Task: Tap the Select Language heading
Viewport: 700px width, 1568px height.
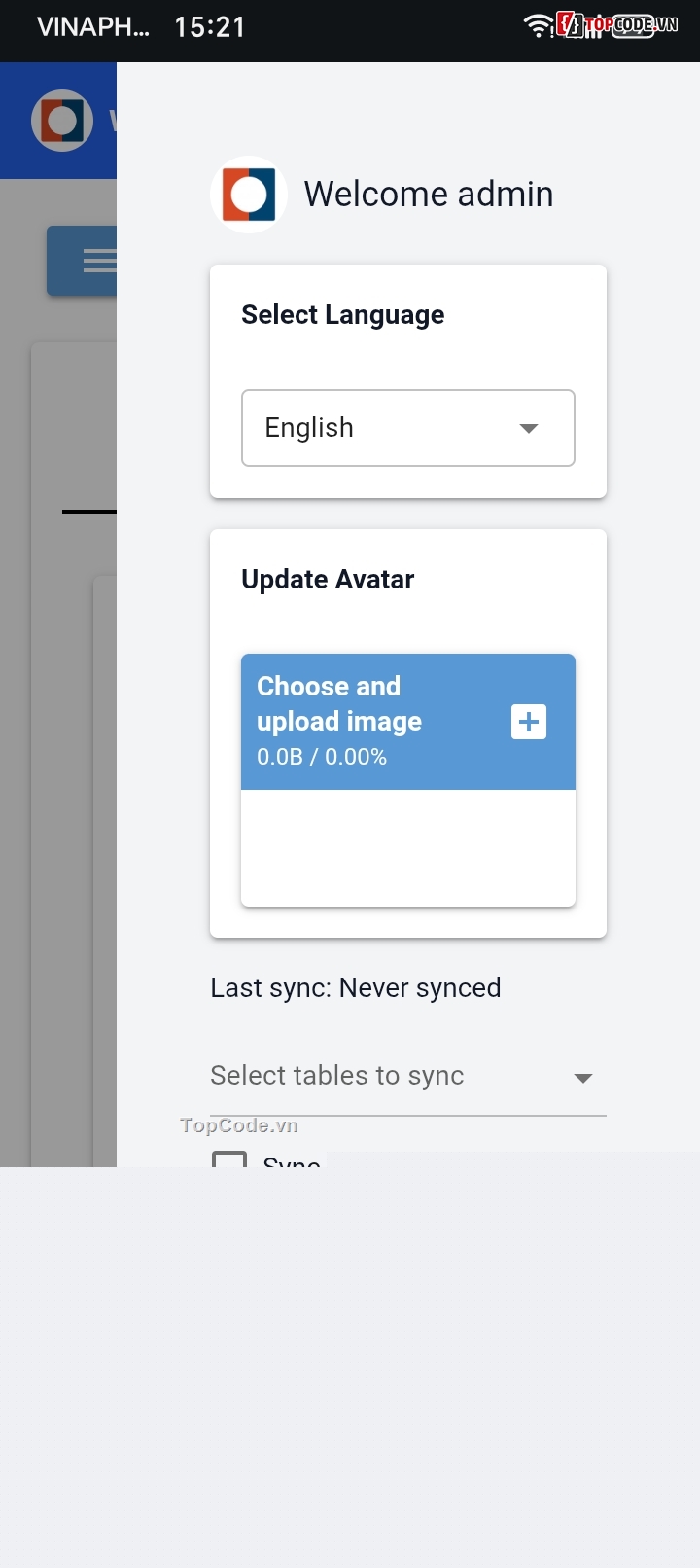Action: click(x=343, y=315)
